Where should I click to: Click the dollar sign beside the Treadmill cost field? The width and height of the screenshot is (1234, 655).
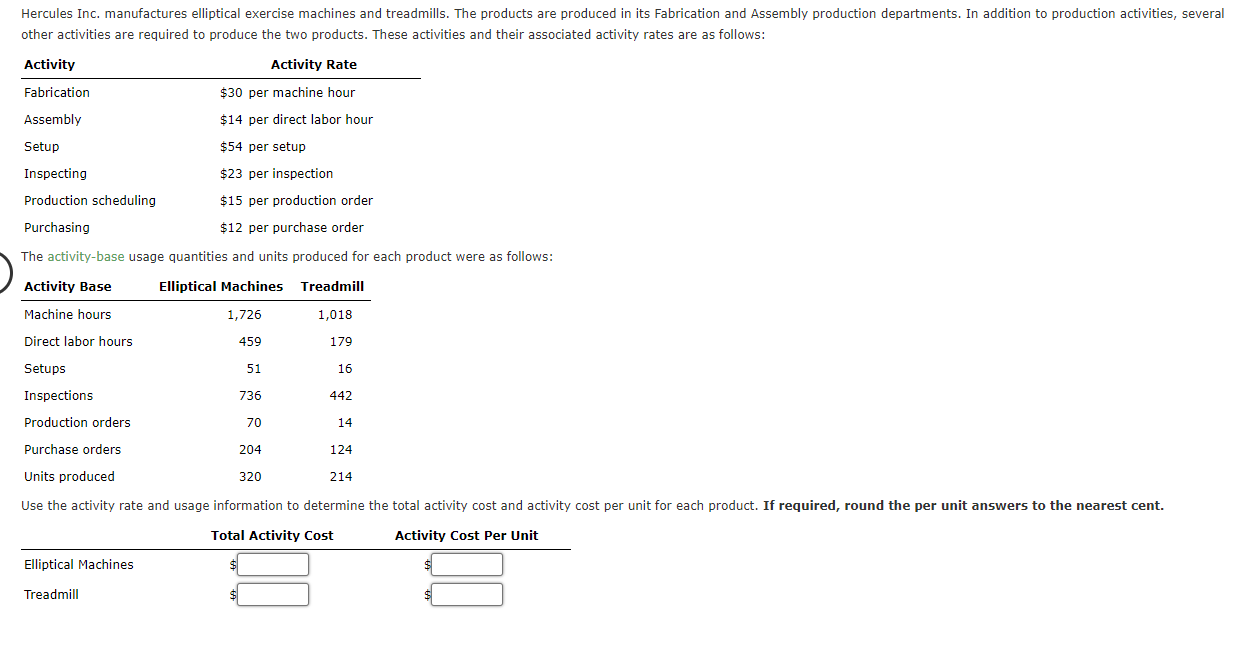coord(232,594)
